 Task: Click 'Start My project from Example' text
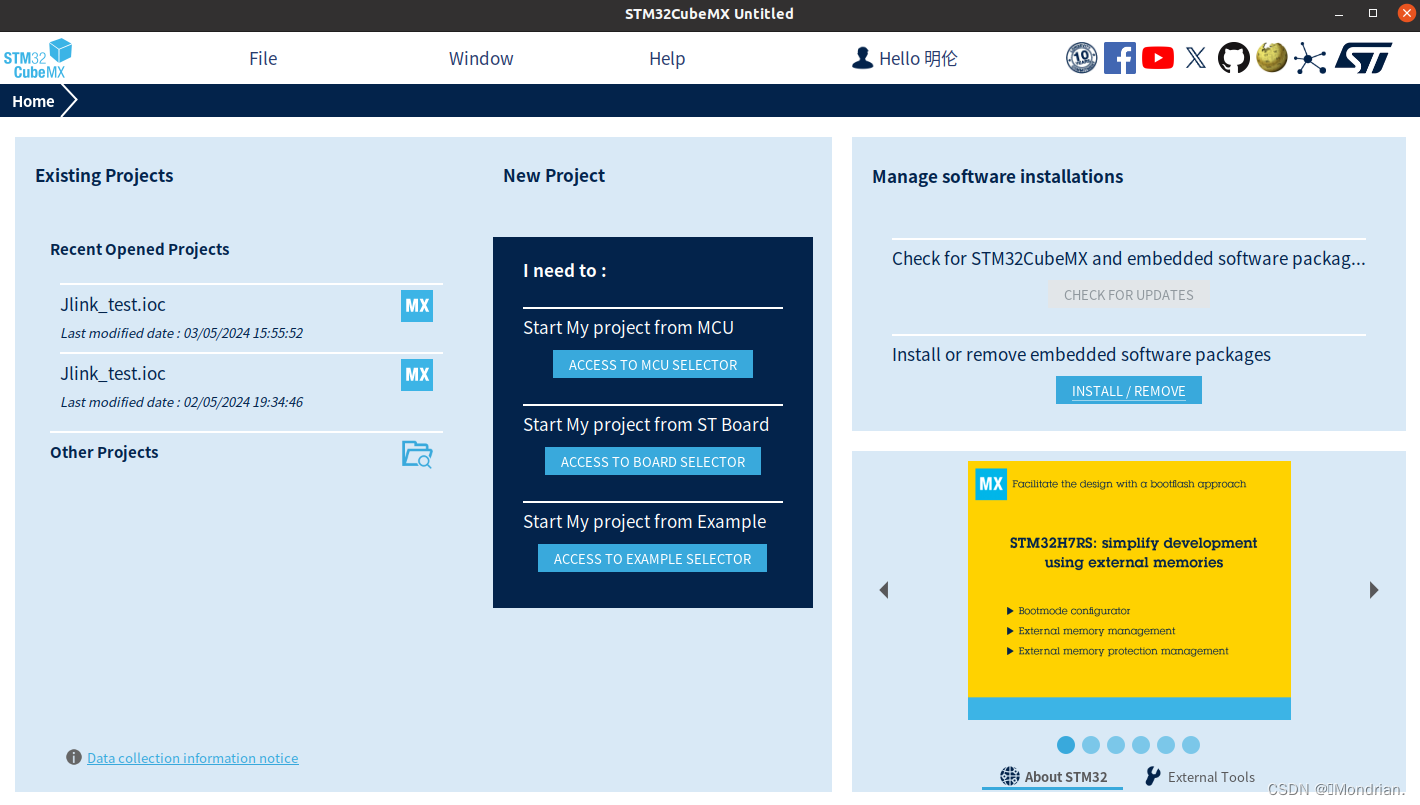644,521
